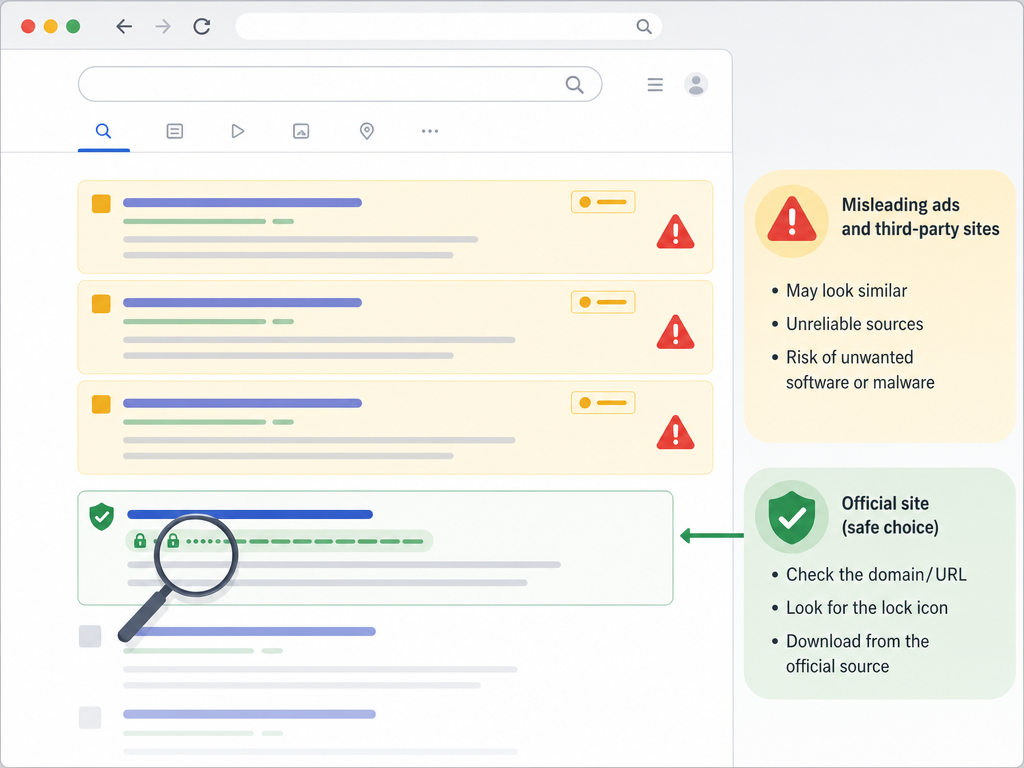Image resolution: width=1024 pixels, height=768 pixels.
Task: Switch to the News results tab
Action: (174, 131)
